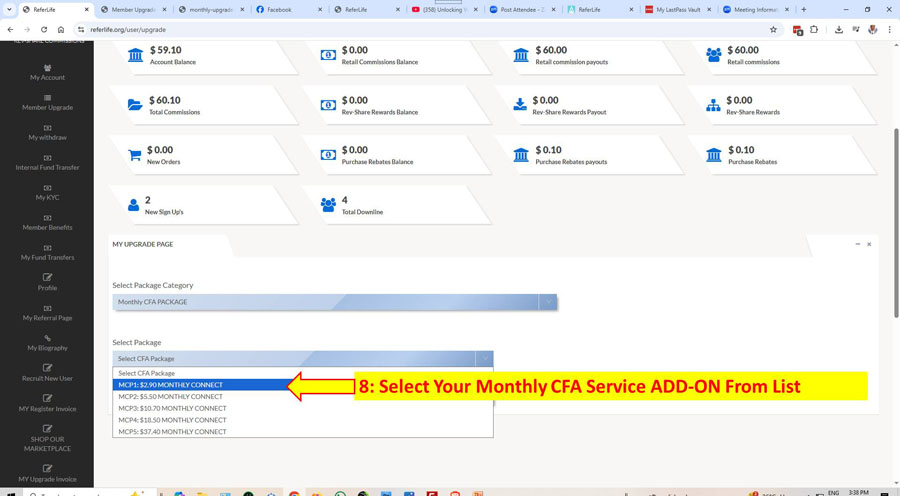Click the Member Upgrade sidebar icon
This screenshot has width=900, height=496.
[x=47, y=98]
